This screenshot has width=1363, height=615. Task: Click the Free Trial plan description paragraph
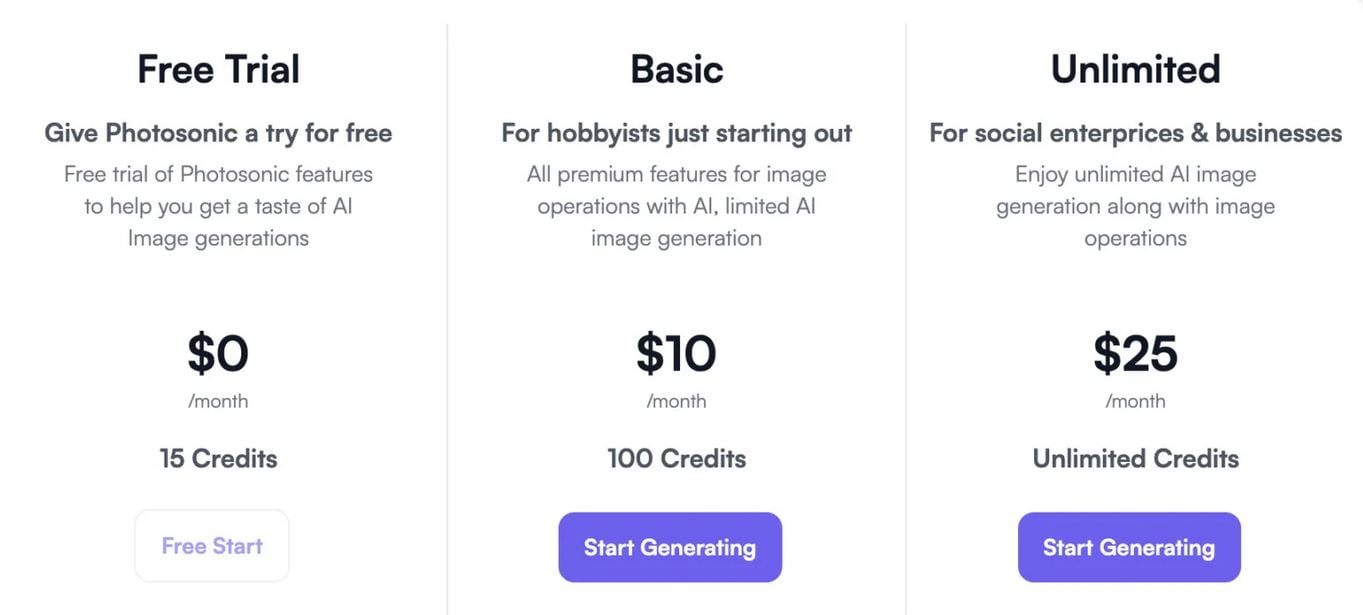tap(218, 206)
